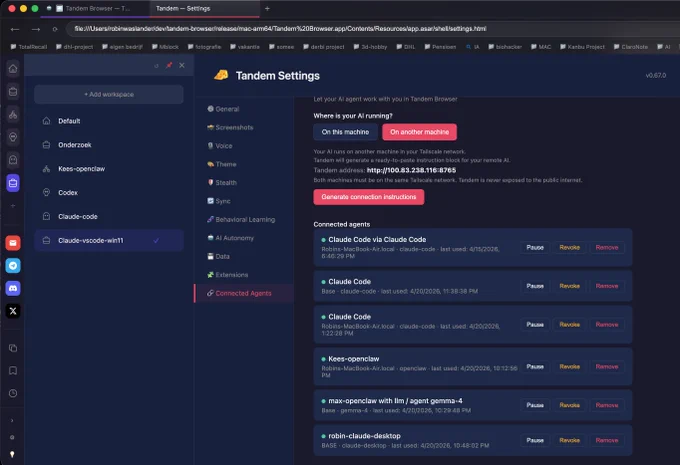Open the 'dhl-project' bookmark folder

click(x=75, y=47)
